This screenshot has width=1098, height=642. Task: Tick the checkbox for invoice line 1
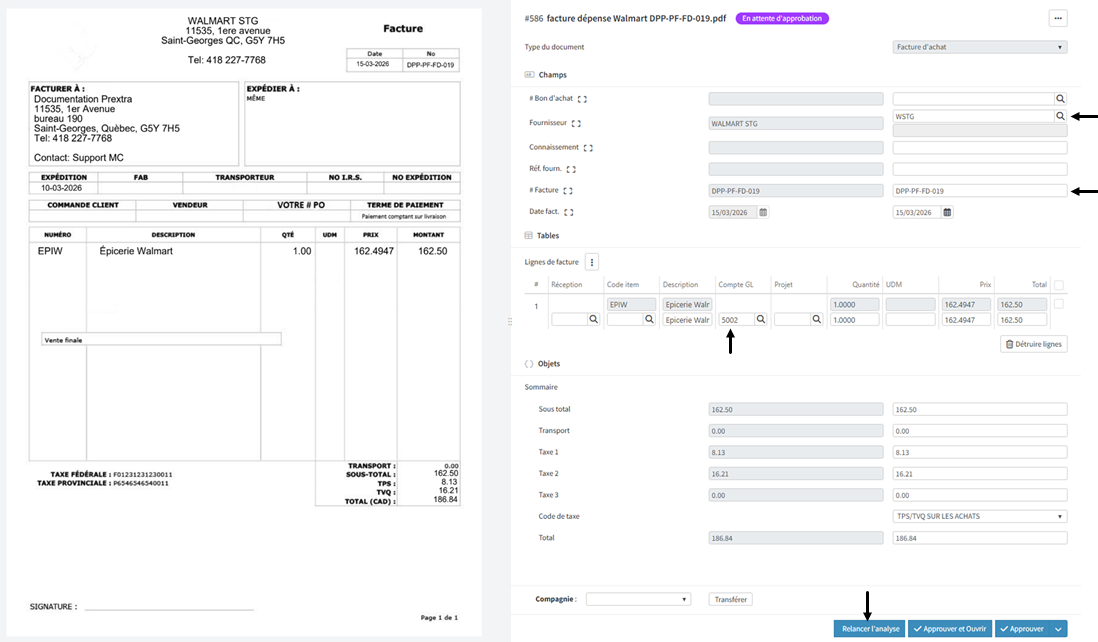(x=1059, y=304)
